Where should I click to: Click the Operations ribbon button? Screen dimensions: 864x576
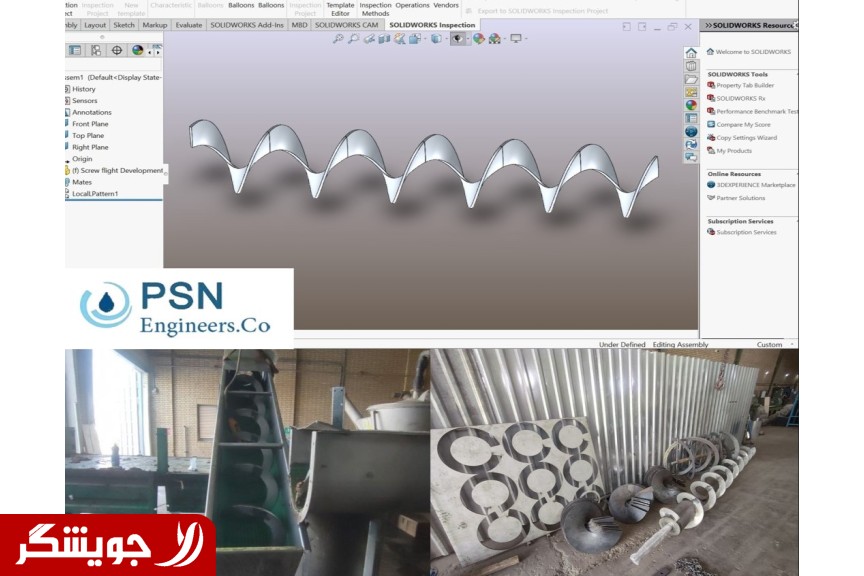click(412, 6)
